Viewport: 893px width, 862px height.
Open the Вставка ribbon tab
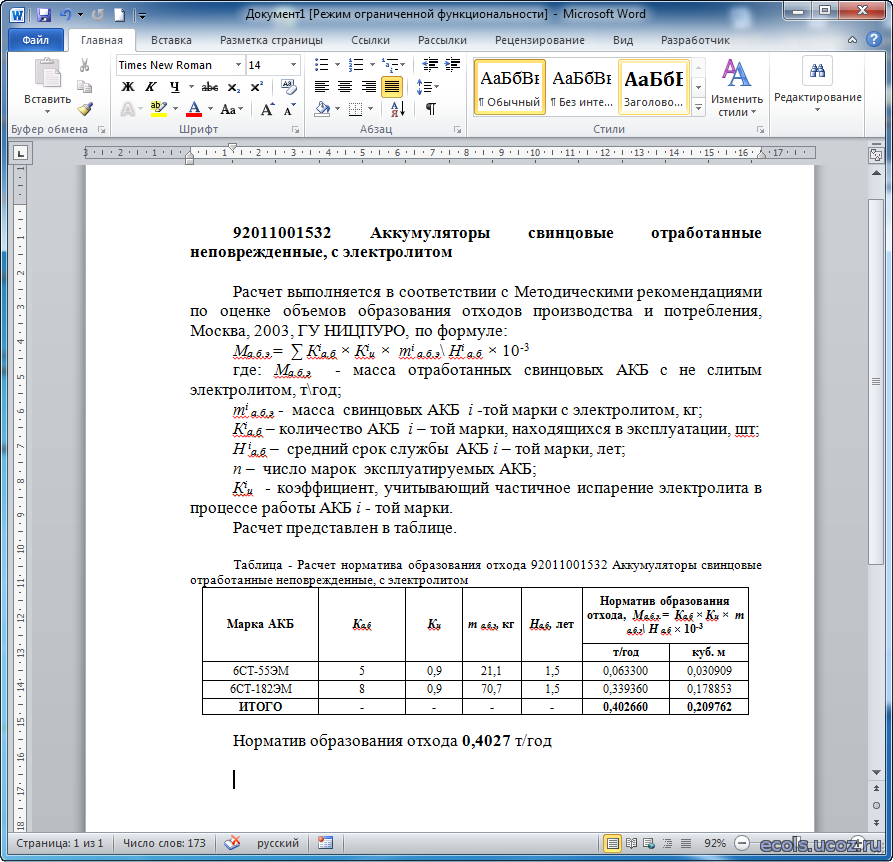click(x=171, y=40)
